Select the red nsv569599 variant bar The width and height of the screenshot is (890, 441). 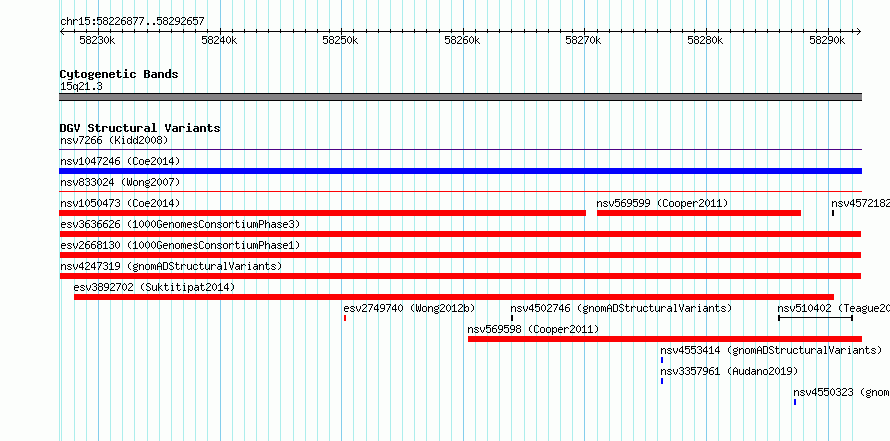[699, 213]
